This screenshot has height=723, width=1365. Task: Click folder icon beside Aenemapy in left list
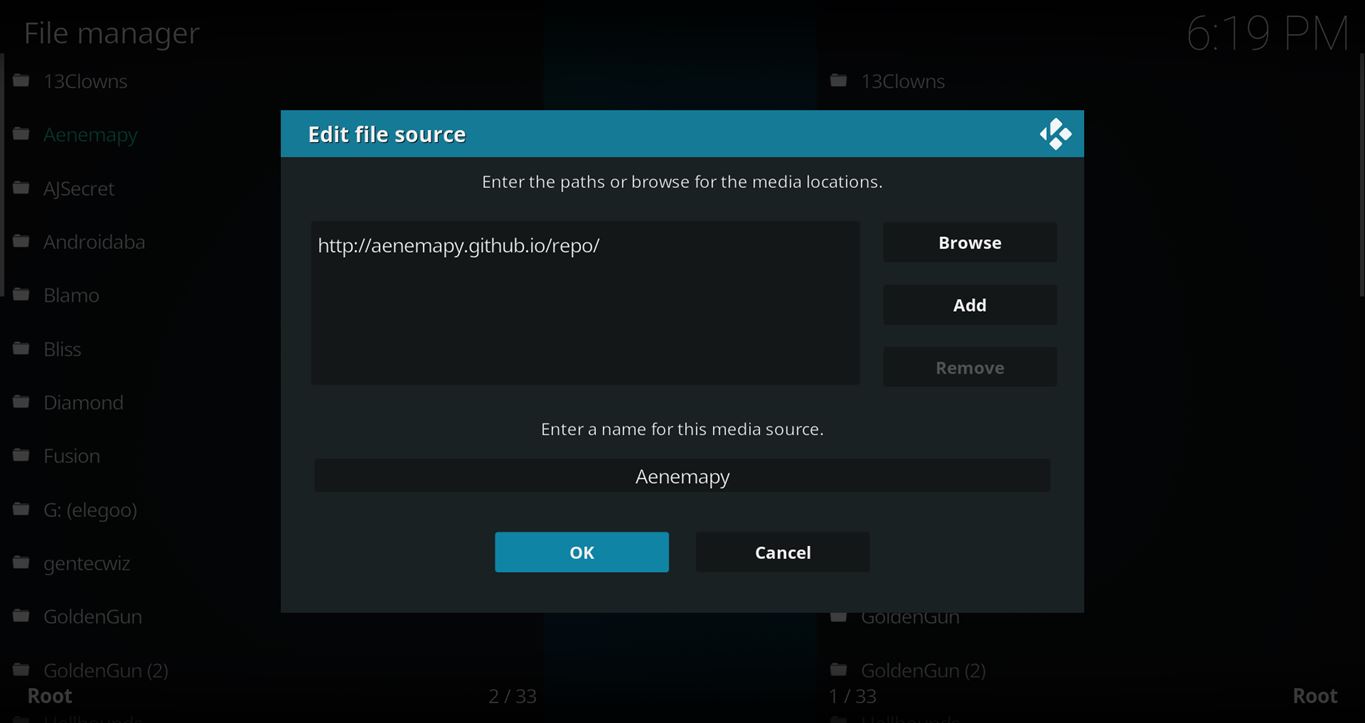[x=21, y=134]
